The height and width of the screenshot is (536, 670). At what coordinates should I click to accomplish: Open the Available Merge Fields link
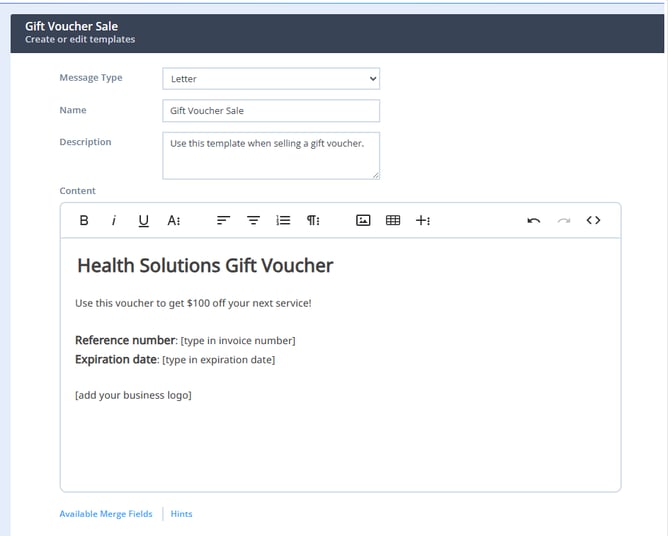(x=106, y=514)
